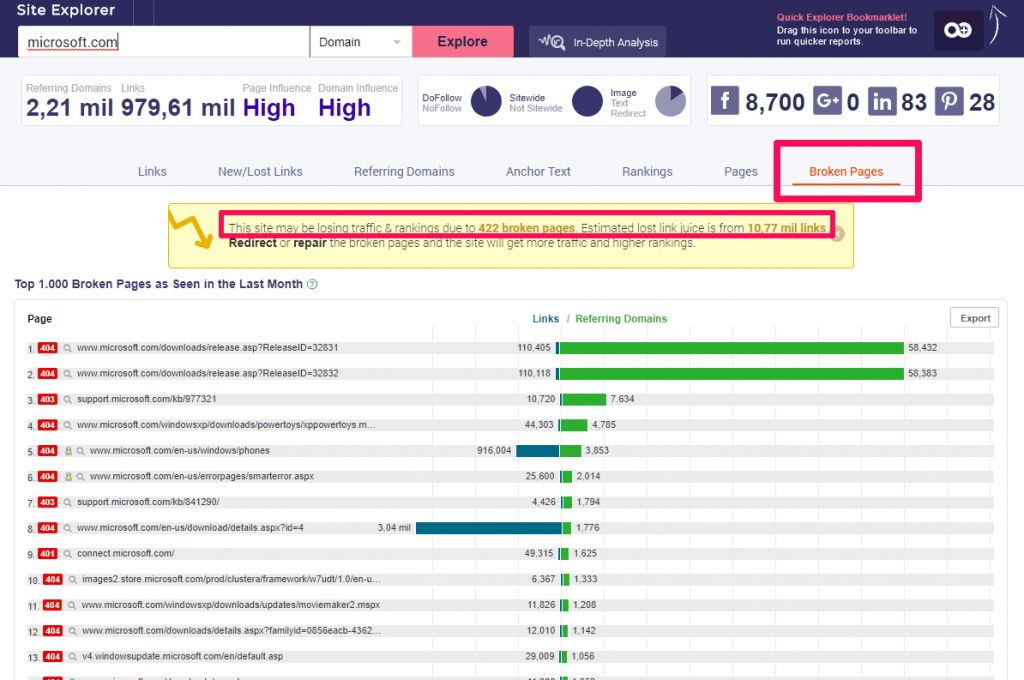This screenshot has width=1024, height=680.
Task: Open help icon beside Top 1.000 Broken Pages
Action: coord(312,284)
